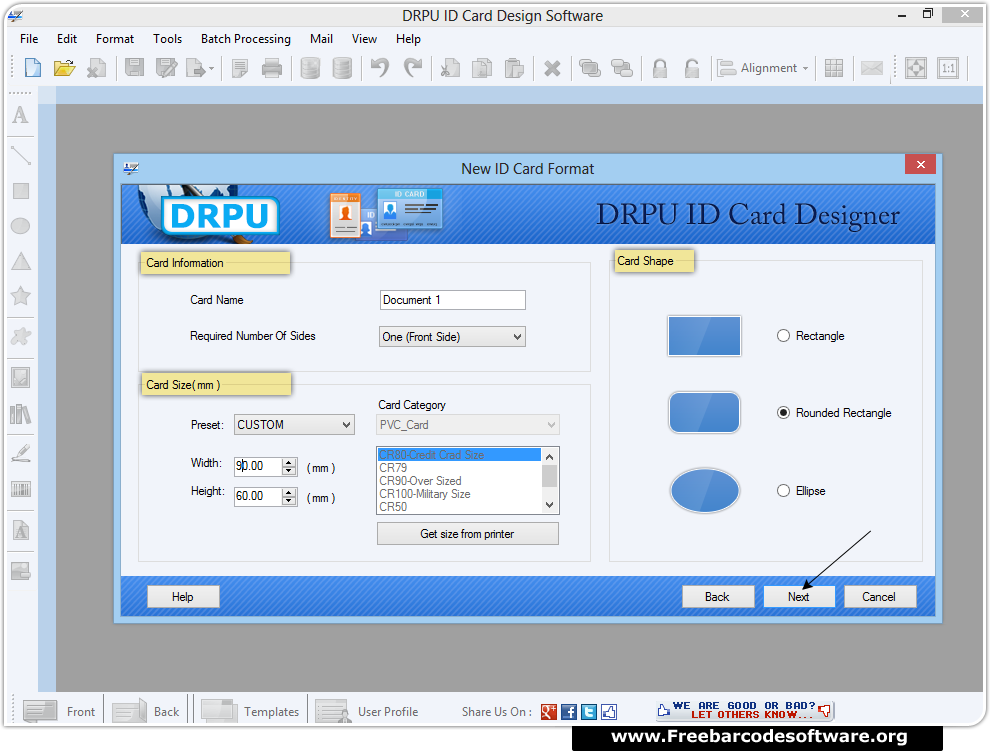
Task: Select CR79 in the size list
Action: coord(459,468)
